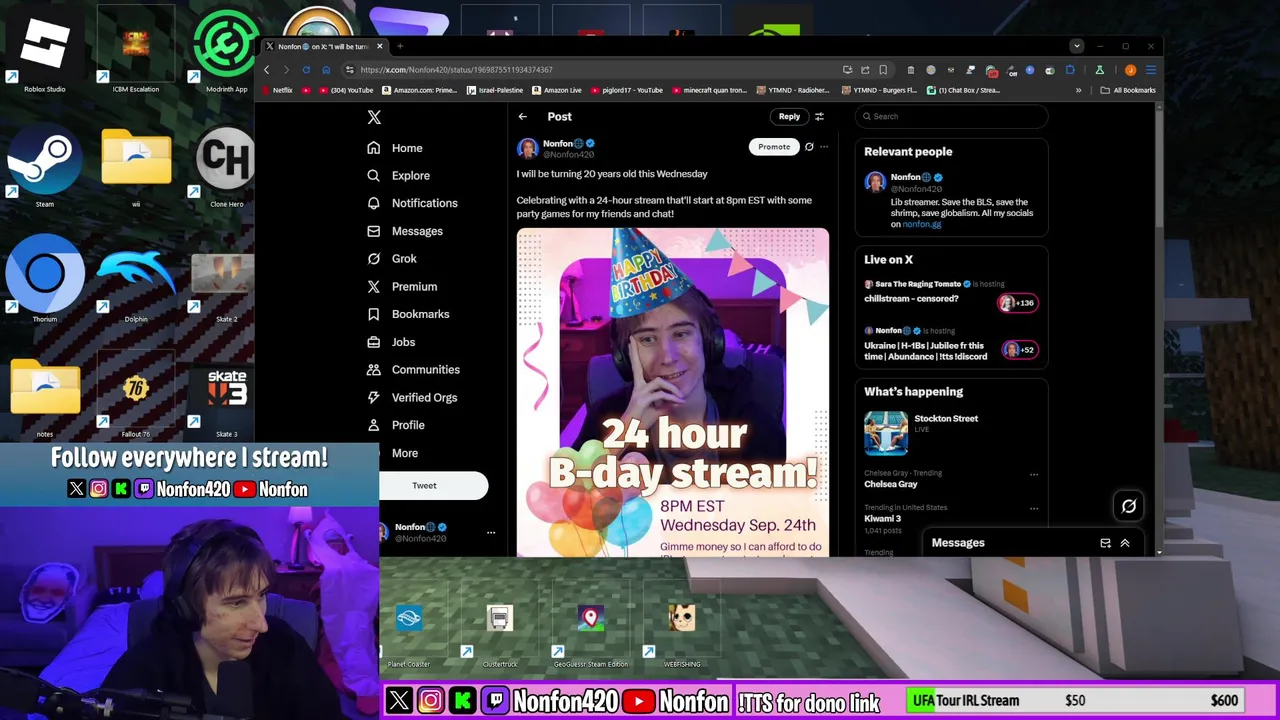This screenshot has width=1280, height=720.
Task: Open piglord17 - YouTube bookmark
Action: [x=625, y=90]
